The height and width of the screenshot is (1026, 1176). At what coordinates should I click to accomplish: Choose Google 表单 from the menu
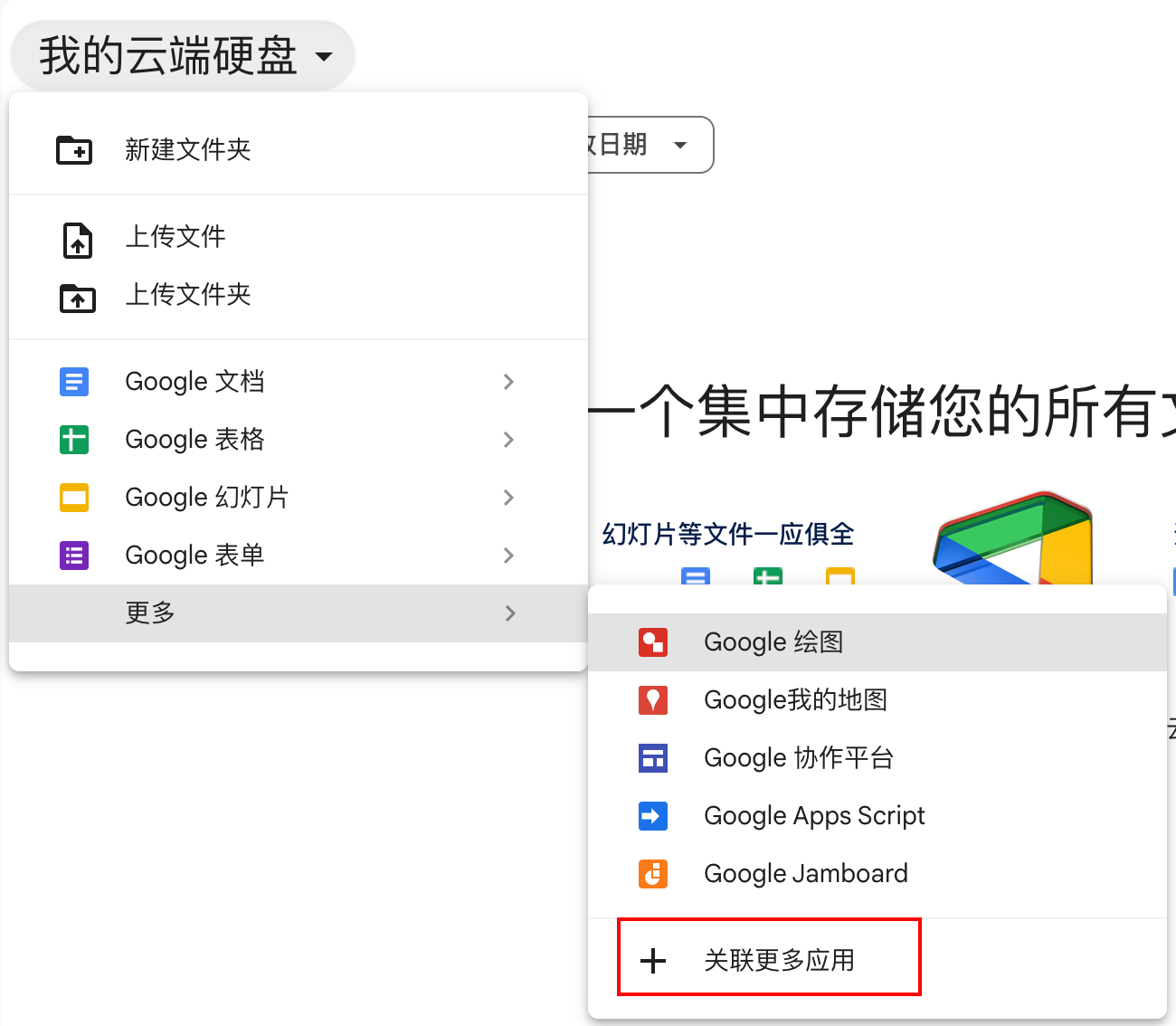pyautogui.click(x=299, y=556)
